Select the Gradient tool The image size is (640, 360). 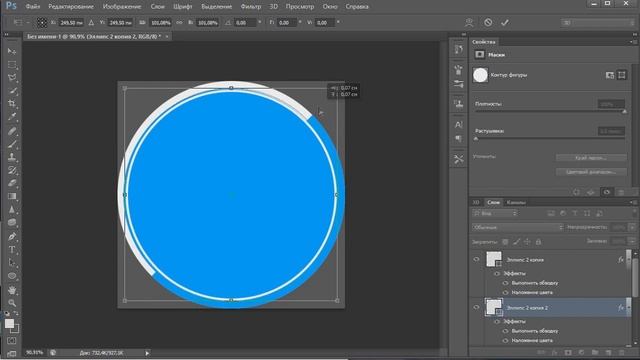click(12, 196)
